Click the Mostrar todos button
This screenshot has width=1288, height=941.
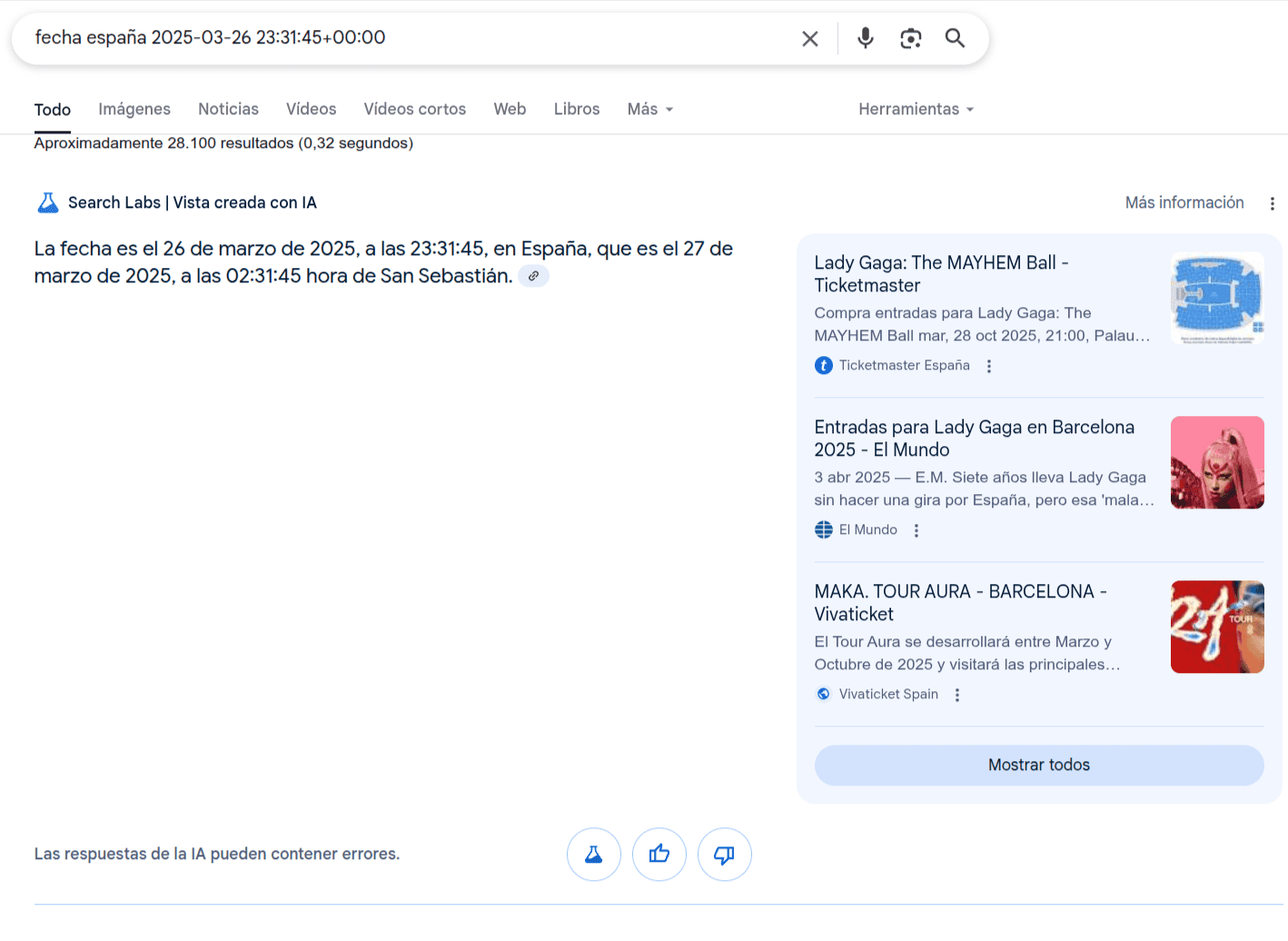tap(1039, 766)
